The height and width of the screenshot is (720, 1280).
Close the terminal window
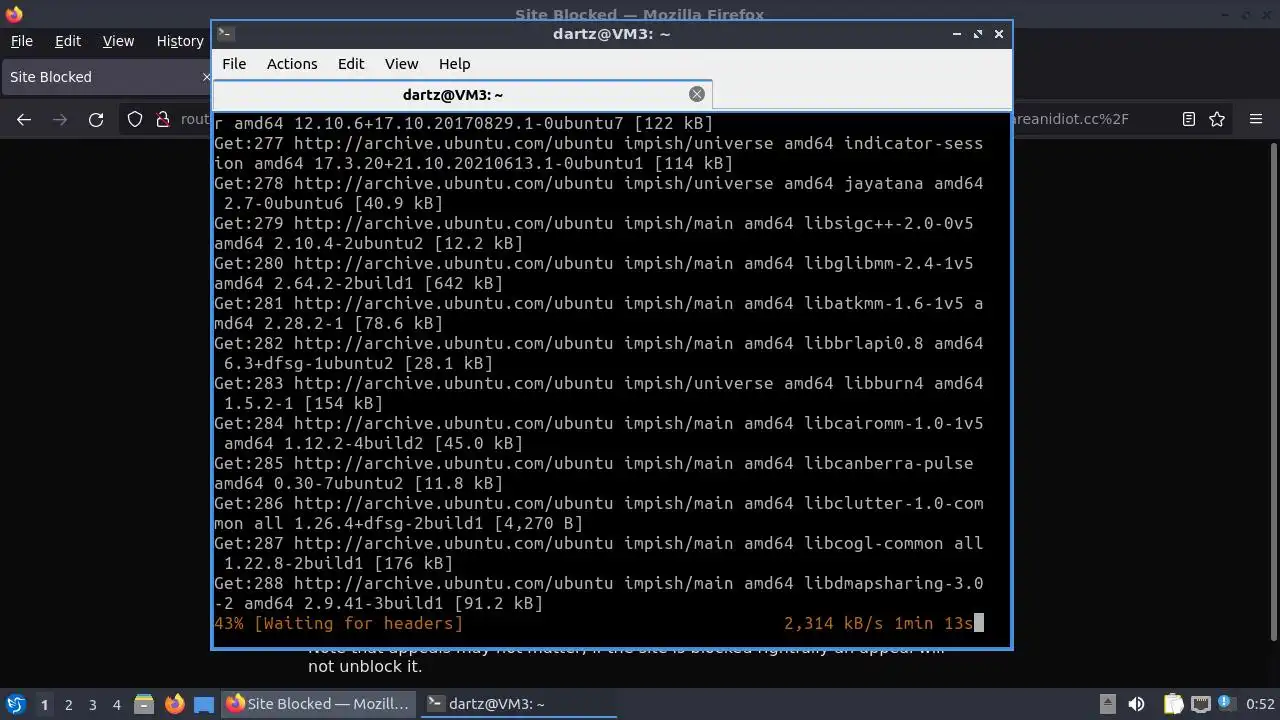999,33
